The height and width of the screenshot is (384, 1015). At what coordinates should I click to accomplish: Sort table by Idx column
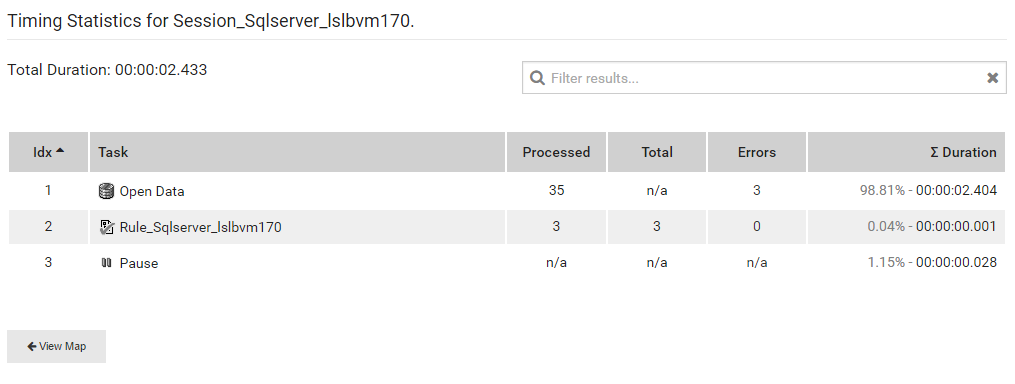pos(49,152)
